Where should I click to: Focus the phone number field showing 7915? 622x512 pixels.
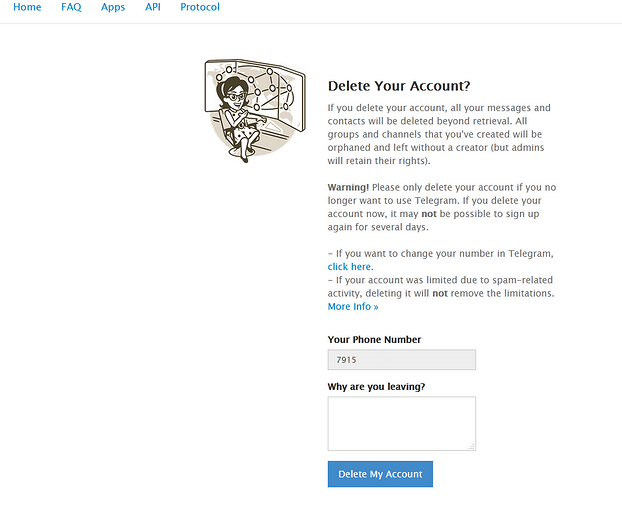(401, 360)
